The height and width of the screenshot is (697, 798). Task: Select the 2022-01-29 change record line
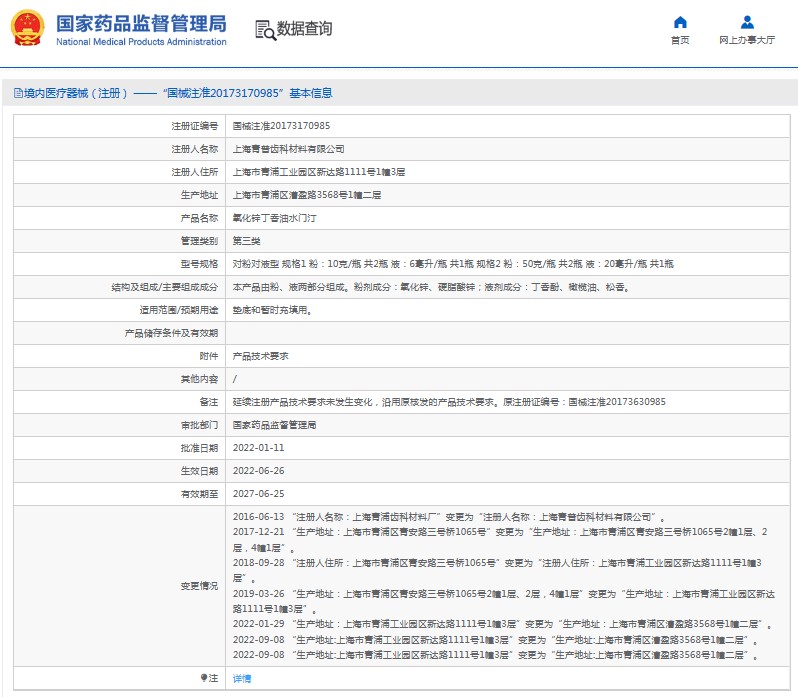click(502, 624)
